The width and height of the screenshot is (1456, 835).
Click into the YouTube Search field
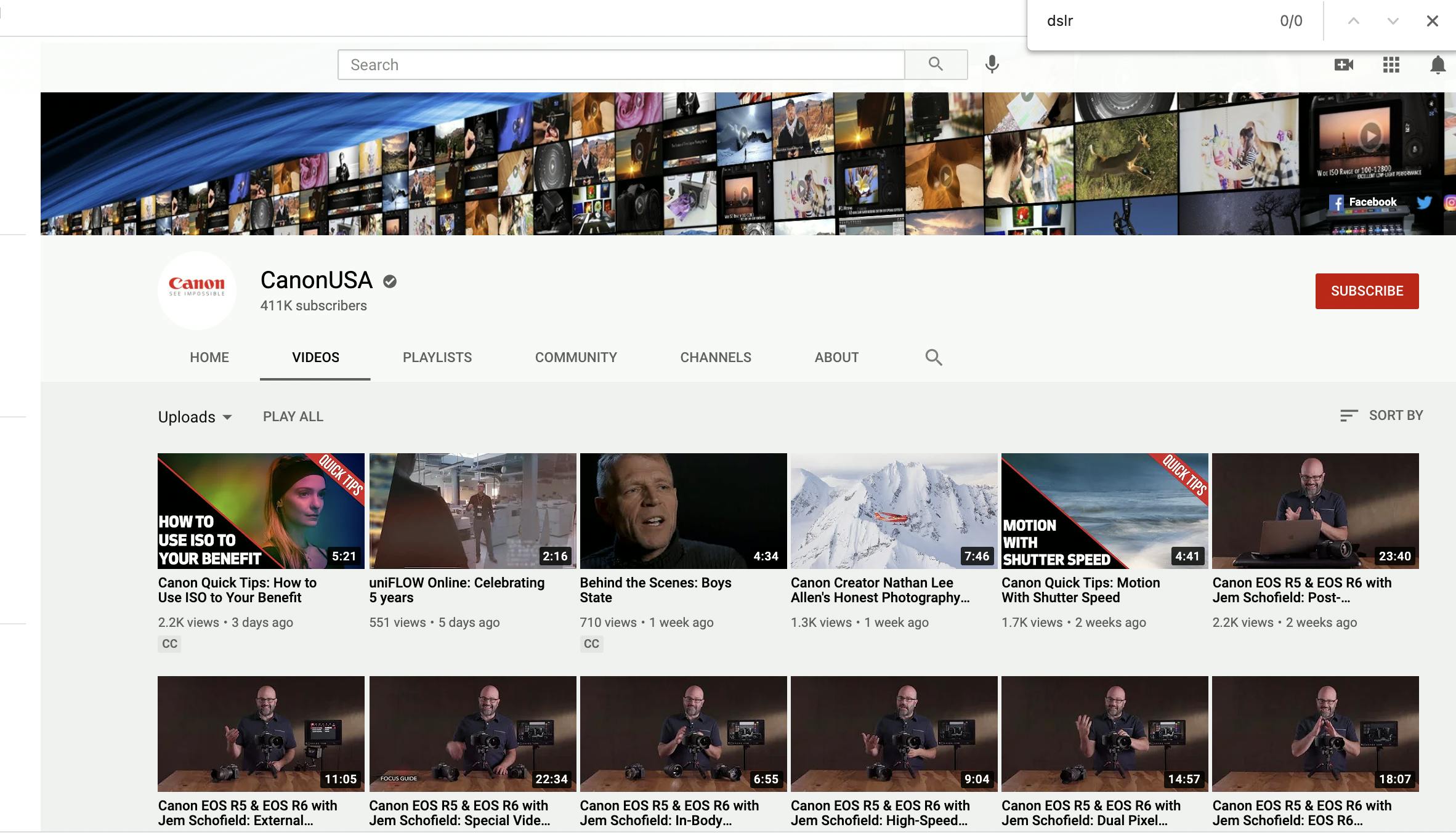pos(621,65)
